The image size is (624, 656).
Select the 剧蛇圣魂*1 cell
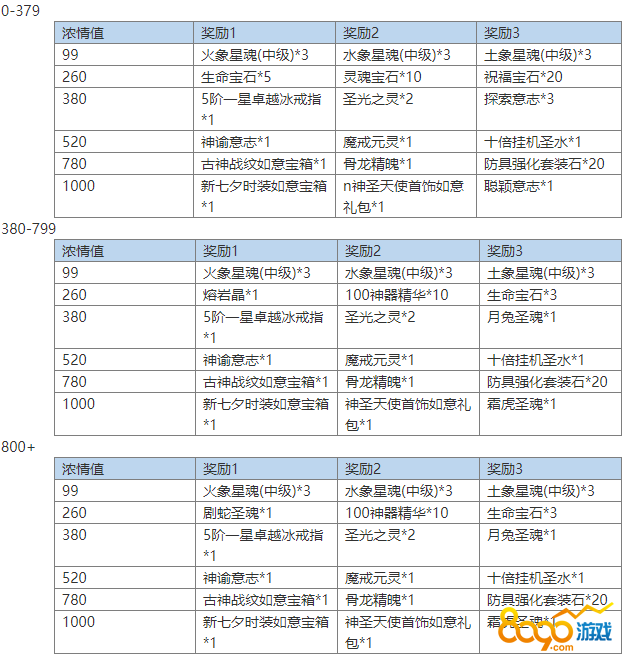pos(230,513)
